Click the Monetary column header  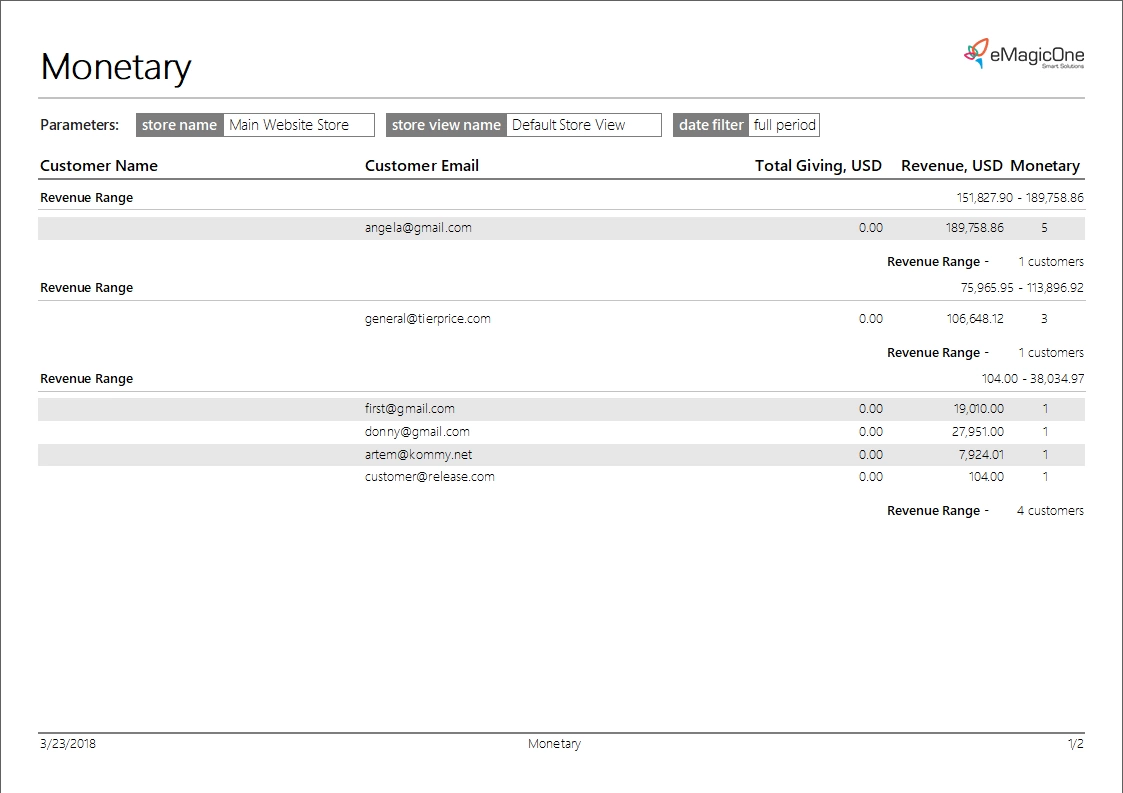tap(1045, 165)
